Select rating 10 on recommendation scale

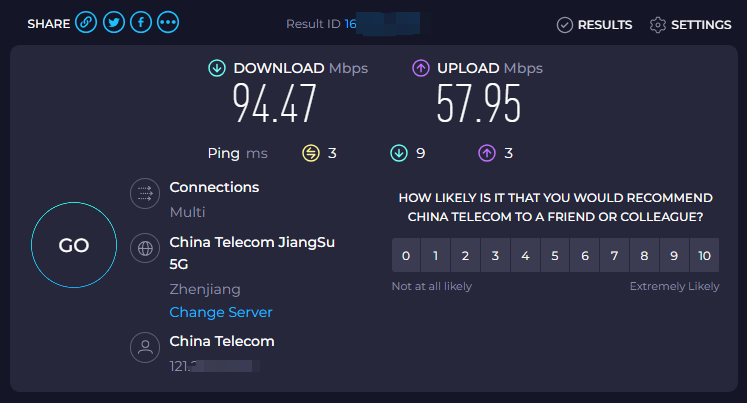[x=704, y=256]
